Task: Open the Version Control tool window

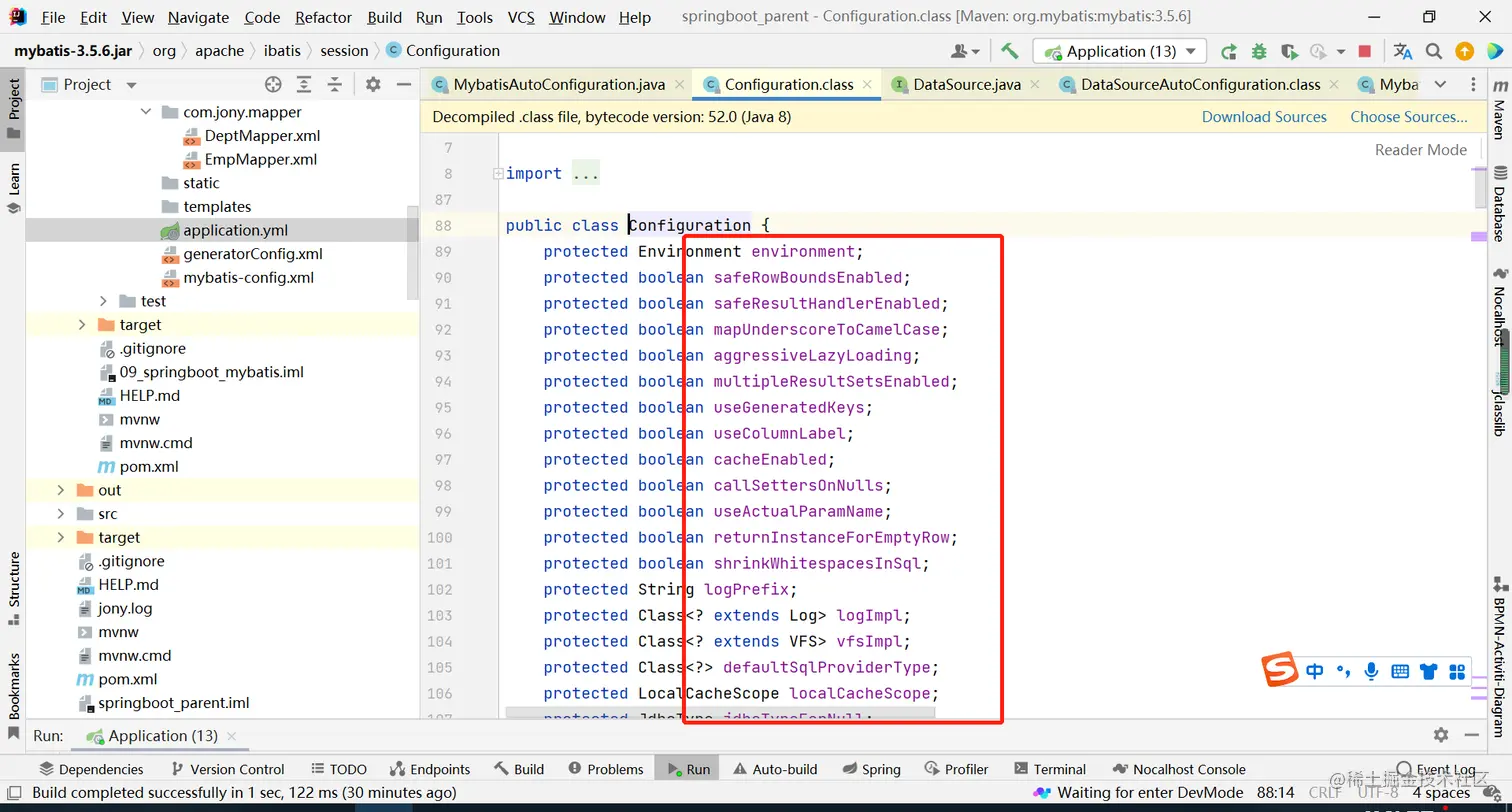Action: tap(227, 769)
